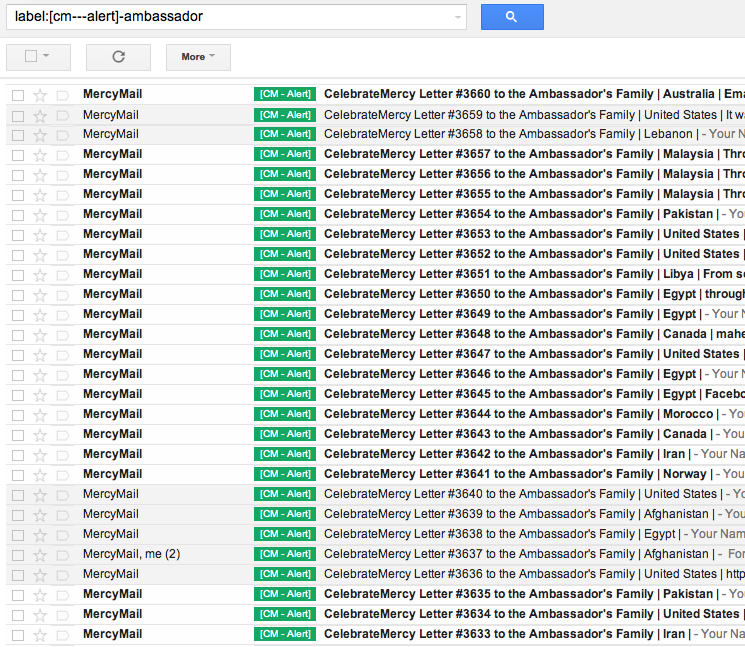Open Letter #3660 Australia email
The image size is (745, 647).
coord(375,94)
